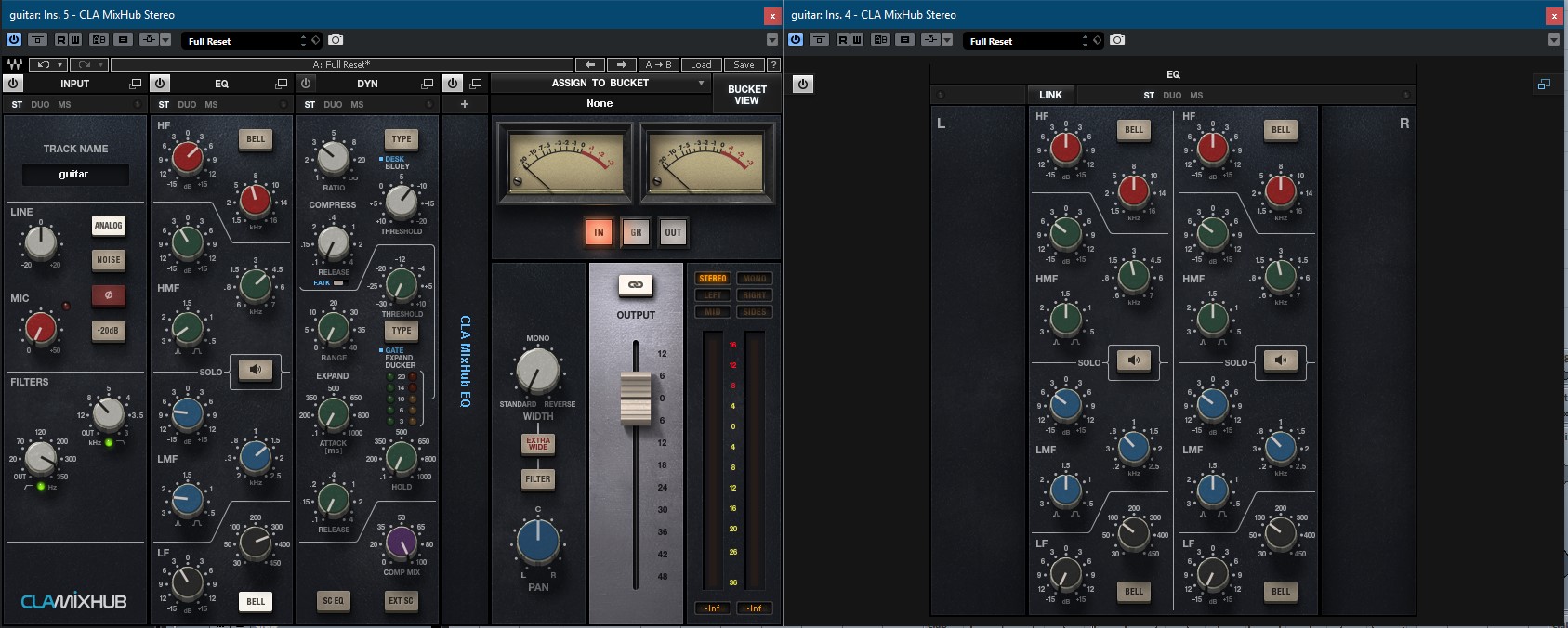Image resolution: width=1568 pixels, height=628 pixels.
Task: Select the DUO mode in right EQ panel
Action: click(1172, 95)
